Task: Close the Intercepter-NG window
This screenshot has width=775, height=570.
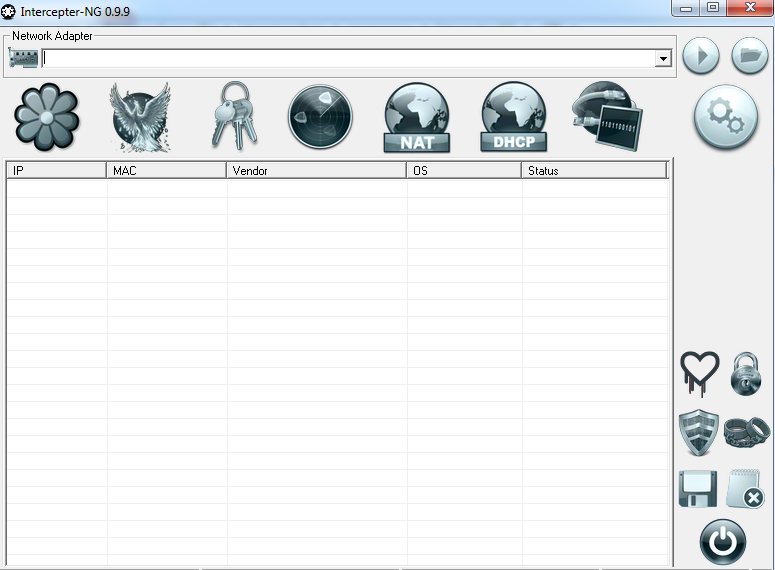Action: click(750, 8)
